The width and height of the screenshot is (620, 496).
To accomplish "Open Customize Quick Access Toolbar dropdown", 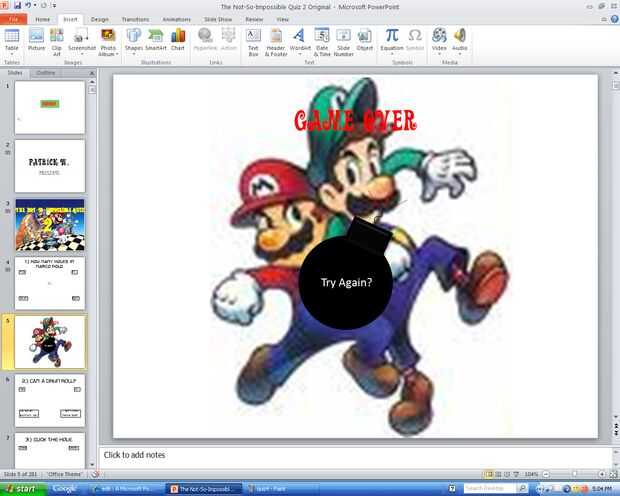I will [x=54, y=6].
